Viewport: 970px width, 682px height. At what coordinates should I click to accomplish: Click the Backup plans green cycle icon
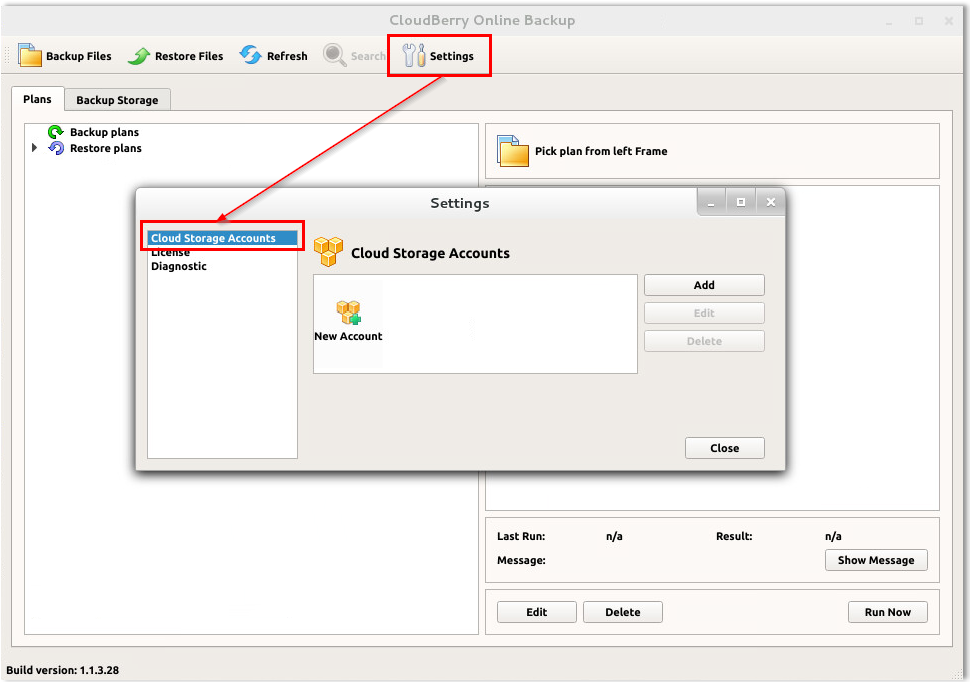click(56, 132)
